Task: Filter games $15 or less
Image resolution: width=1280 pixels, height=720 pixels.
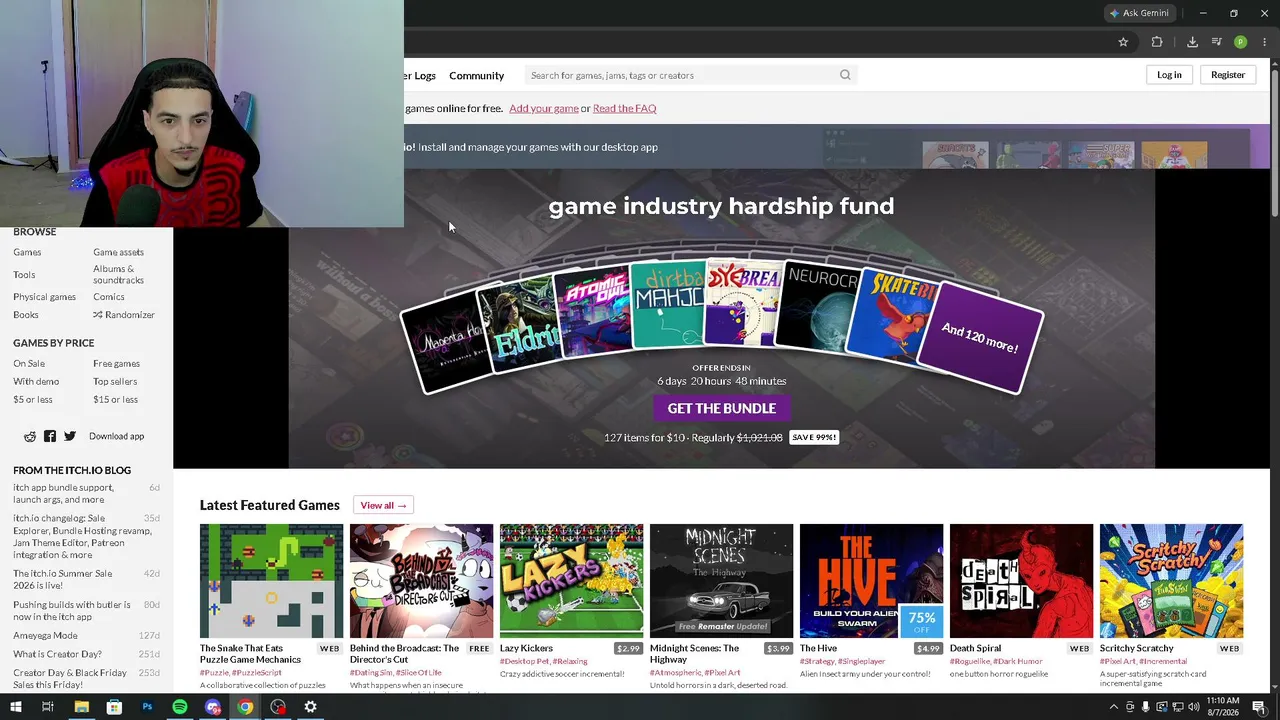Action: (115, 400)
